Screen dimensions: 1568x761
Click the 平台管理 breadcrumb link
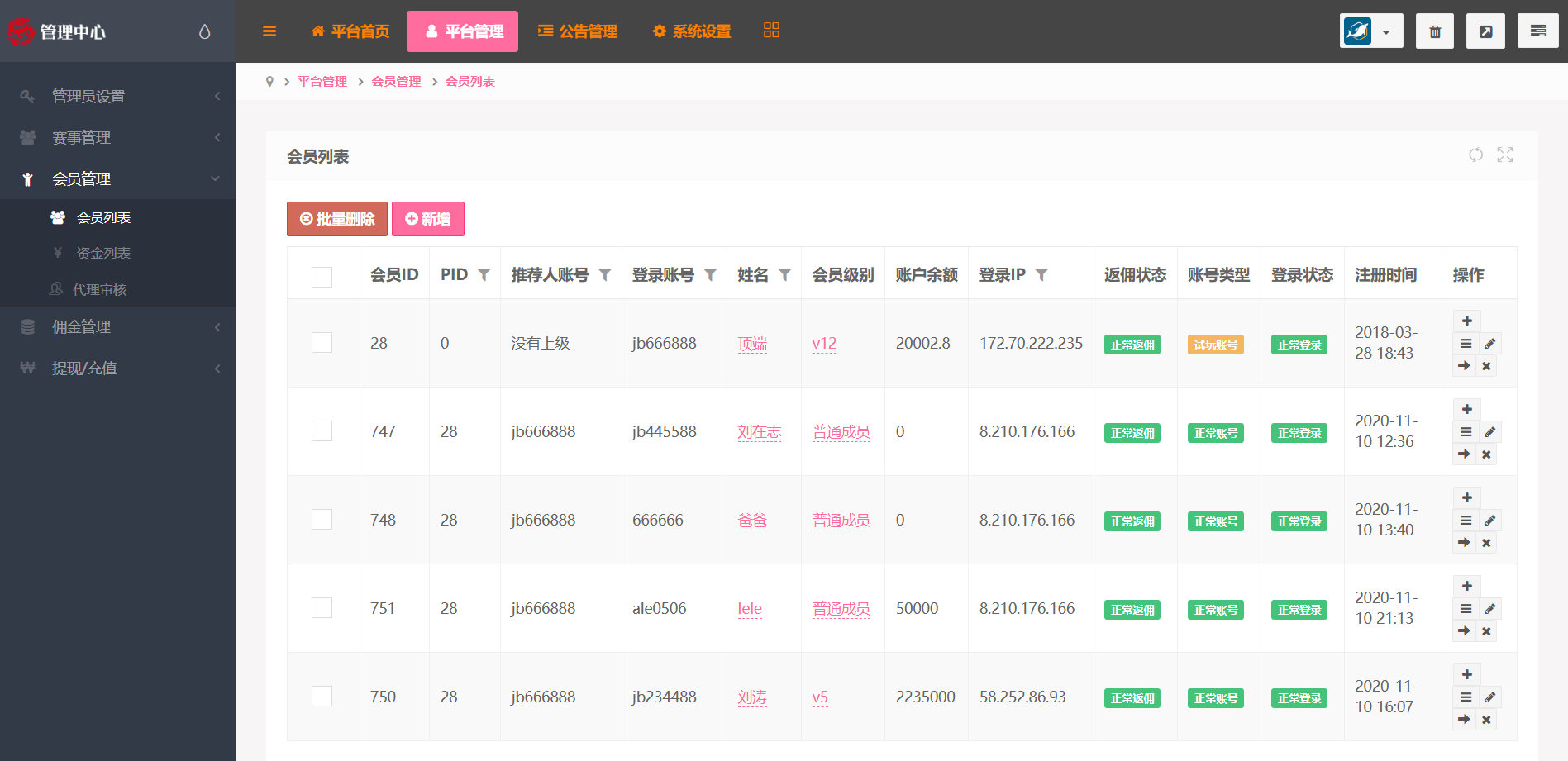(x=322, y=82)
